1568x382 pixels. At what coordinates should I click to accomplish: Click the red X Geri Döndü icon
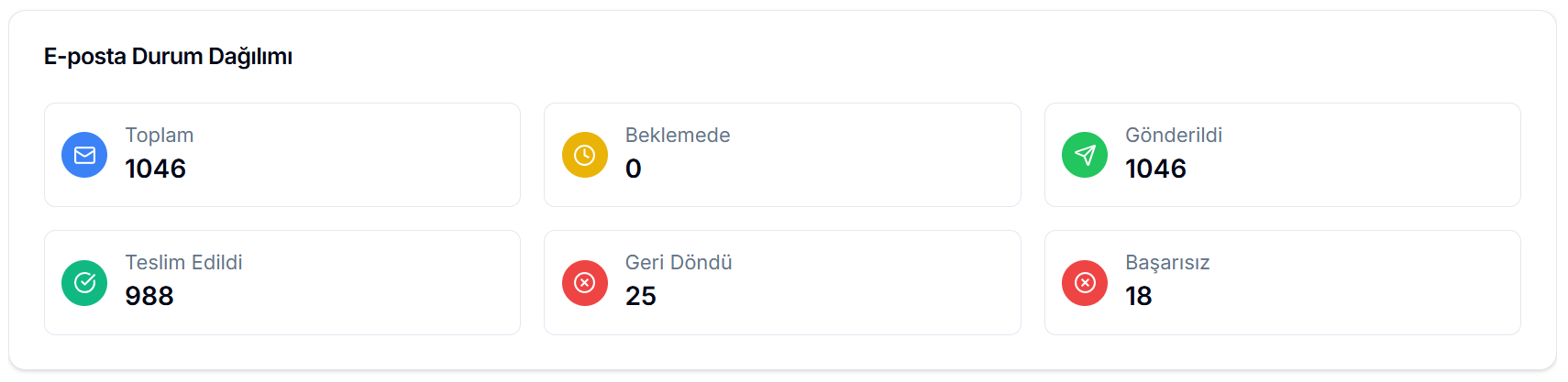click(584, 282)
